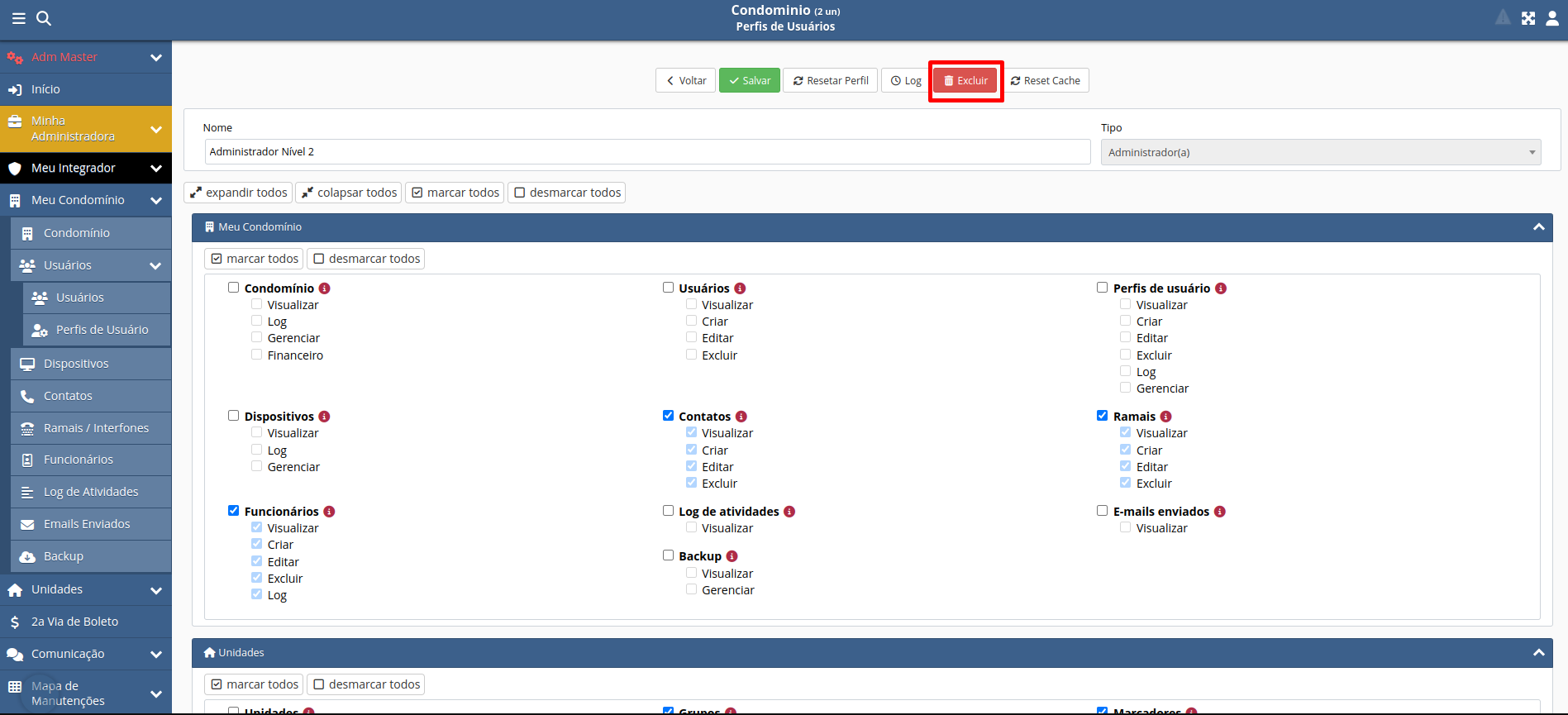Screen dimensions: 1568x715
Task: Click the Nome text field
Action: click(647, 152)
